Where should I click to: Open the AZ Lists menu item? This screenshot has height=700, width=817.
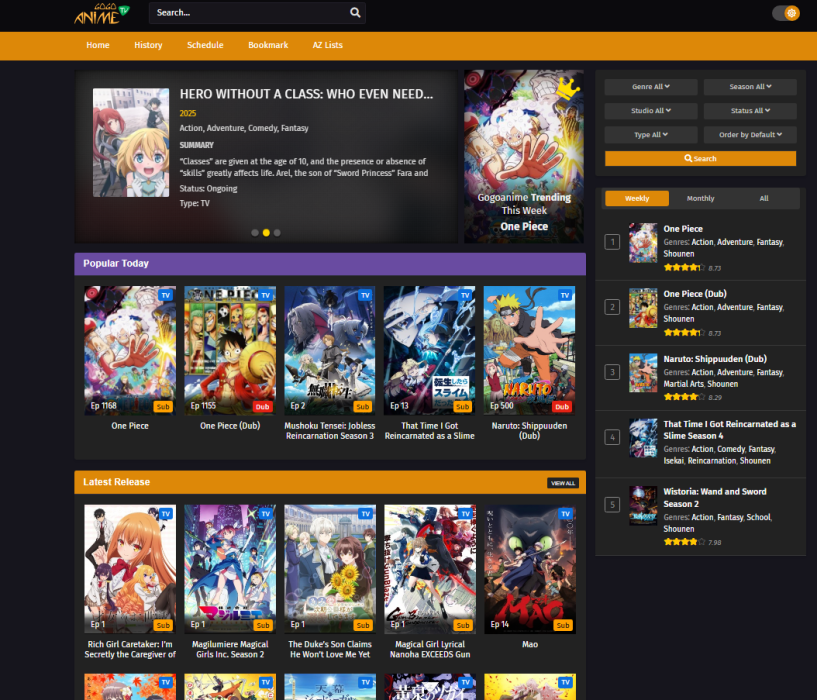(327, 45)
